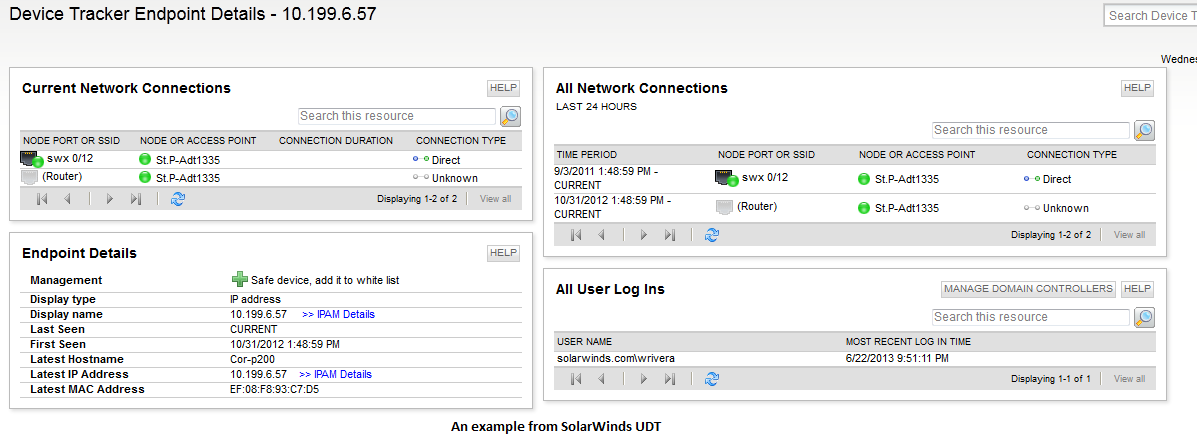
Task: Go to first page in All Network Connections
Action: point(576,235)
